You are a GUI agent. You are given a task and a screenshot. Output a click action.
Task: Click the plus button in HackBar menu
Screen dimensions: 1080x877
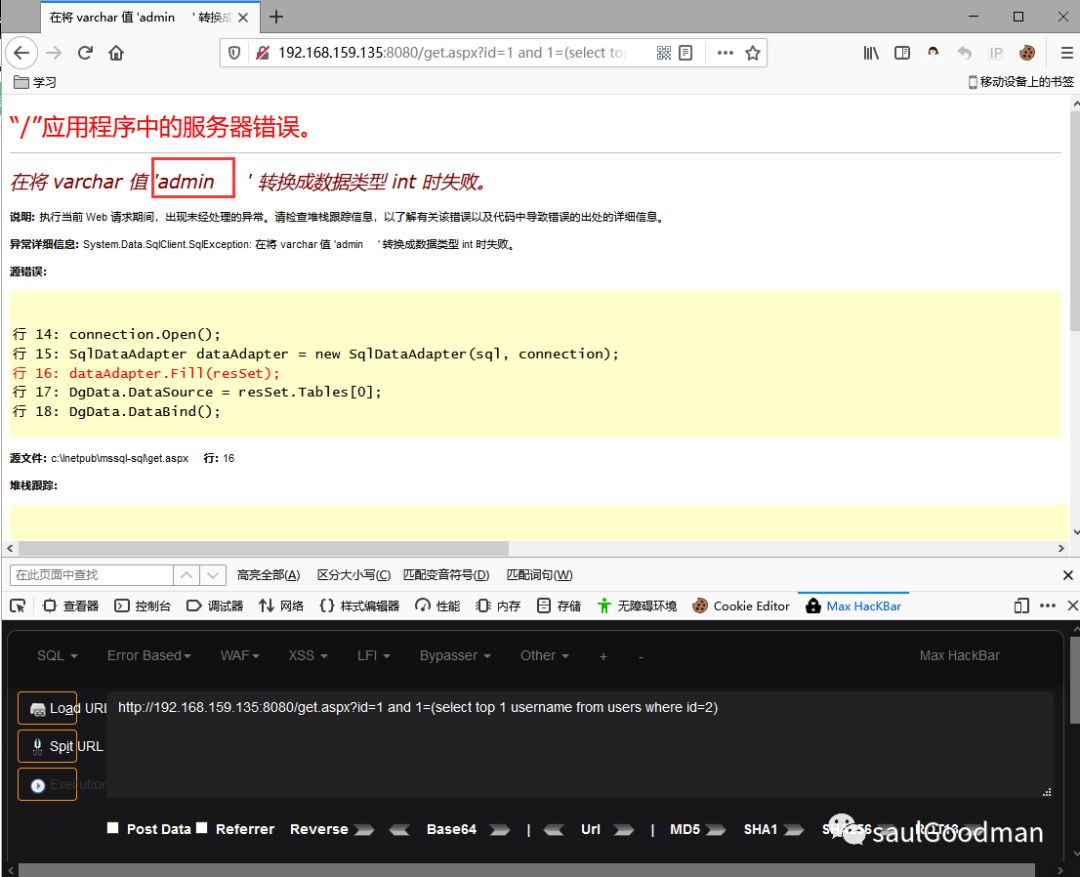point(603,657)
